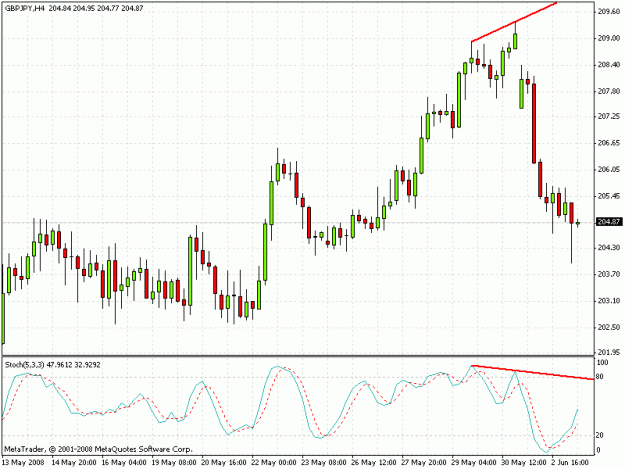Click the 203.70 price axis label
Viewport: 625px width, 469px height.
coord(609,274)
